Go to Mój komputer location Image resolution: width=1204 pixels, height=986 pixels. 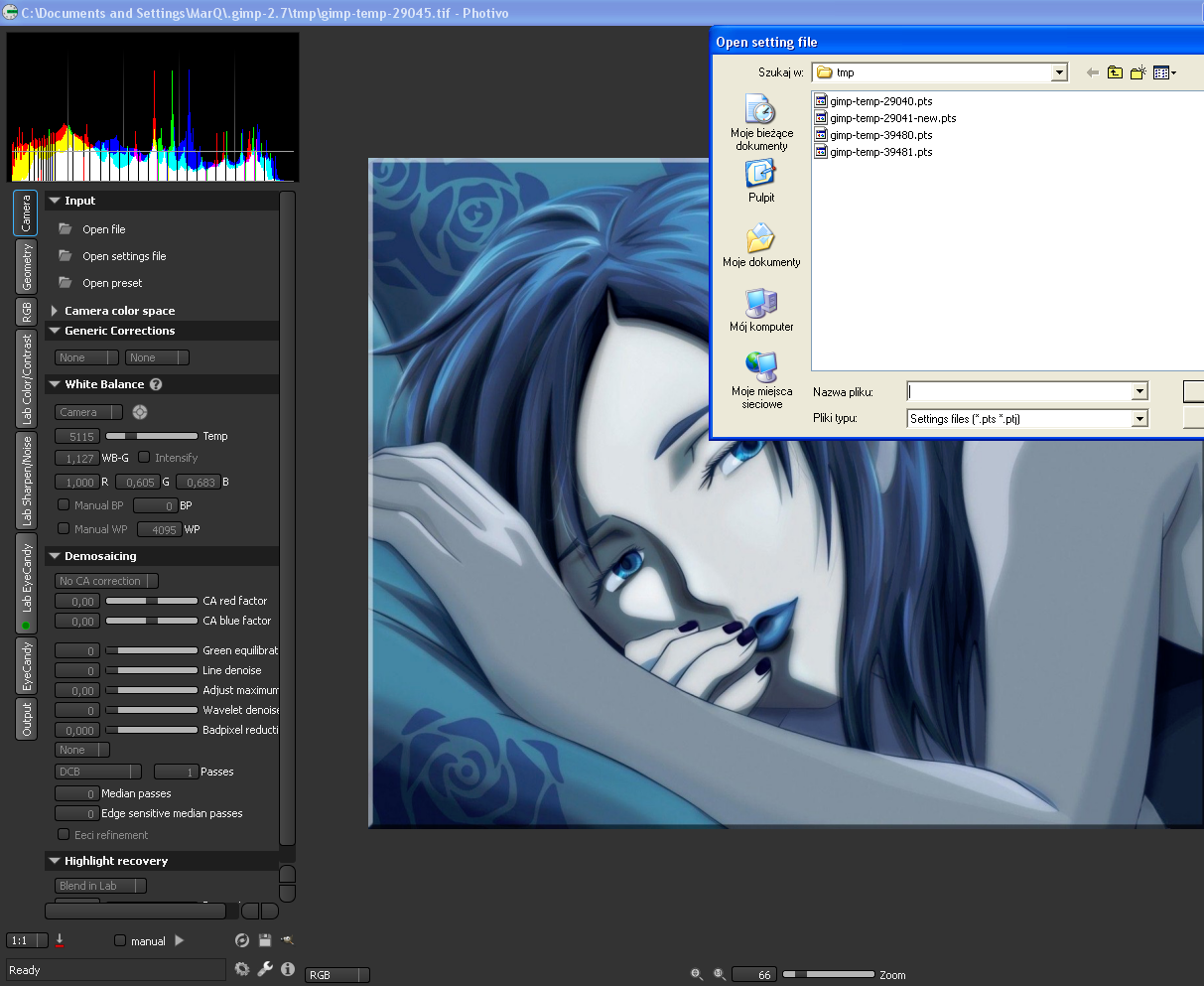pyautogui.click(x=761, y=310)
